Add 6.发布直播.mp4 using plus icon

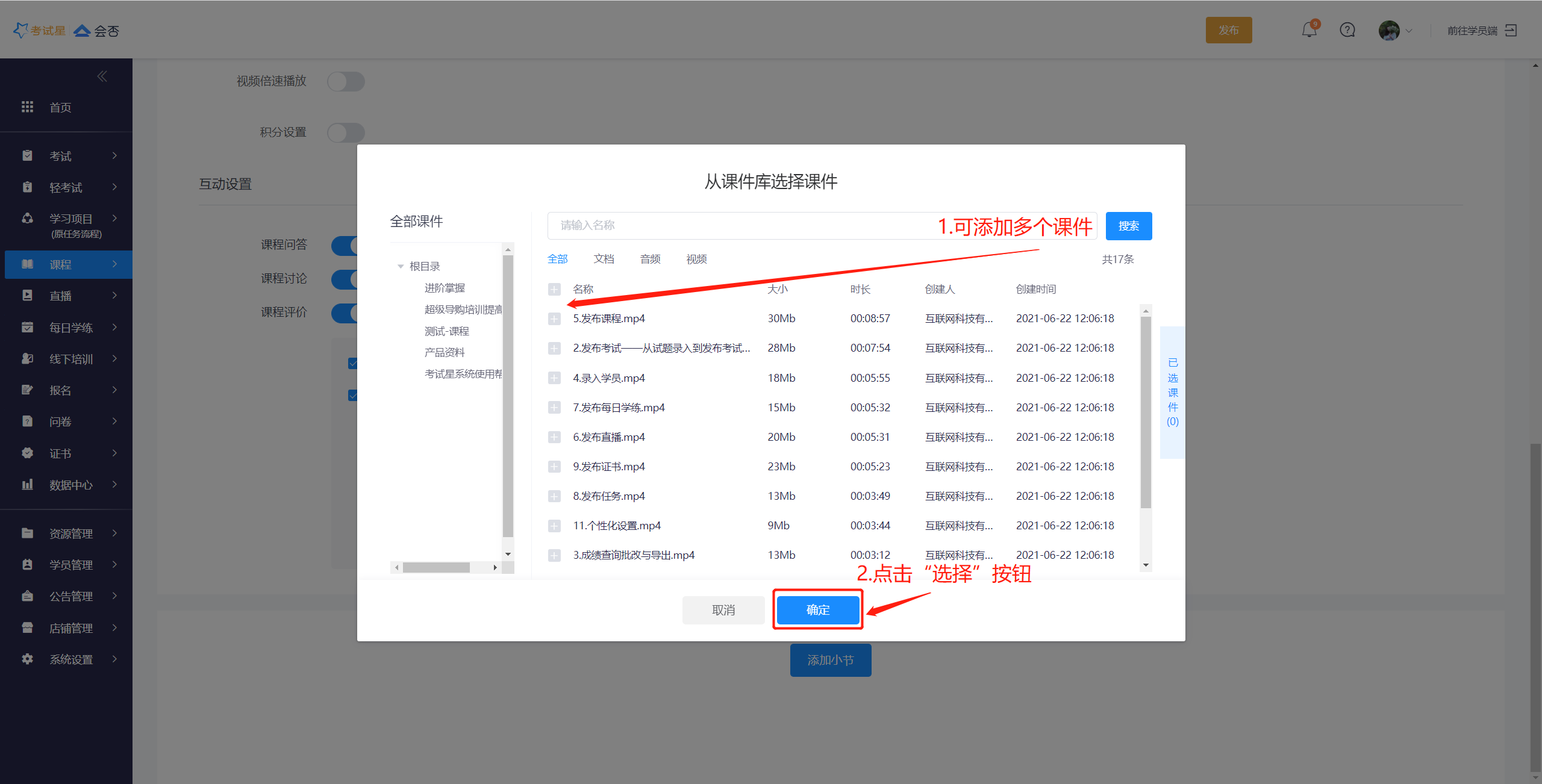(x=554, y=437)
